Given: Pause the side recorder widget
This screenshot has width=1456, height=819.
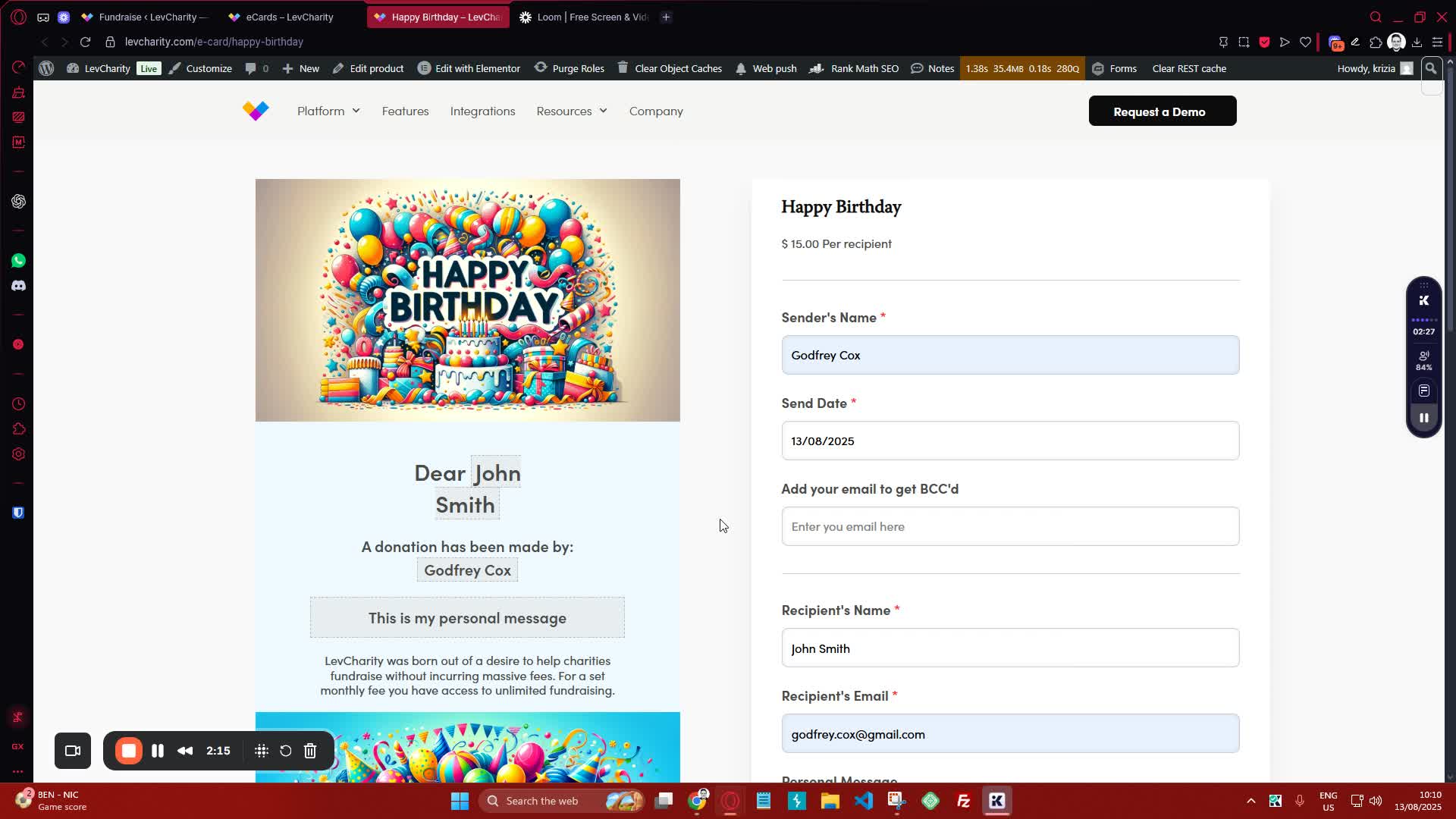Looking at the screenshot, I should pyautogui.click(x=1423, y=418).
